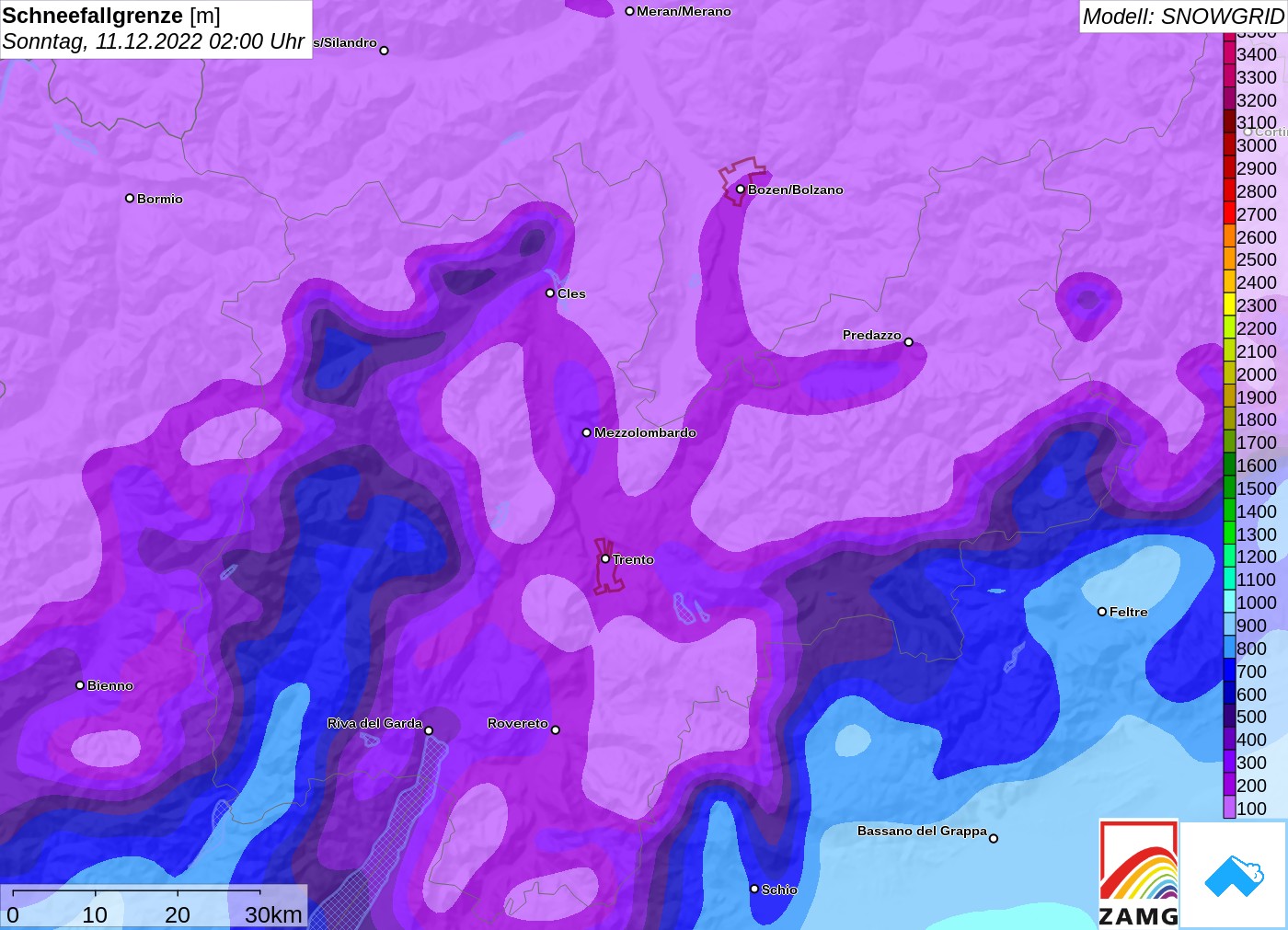This screenshot has width=1288, height=930.
Task: Click the Trento city marker
Action: point(605,558)
